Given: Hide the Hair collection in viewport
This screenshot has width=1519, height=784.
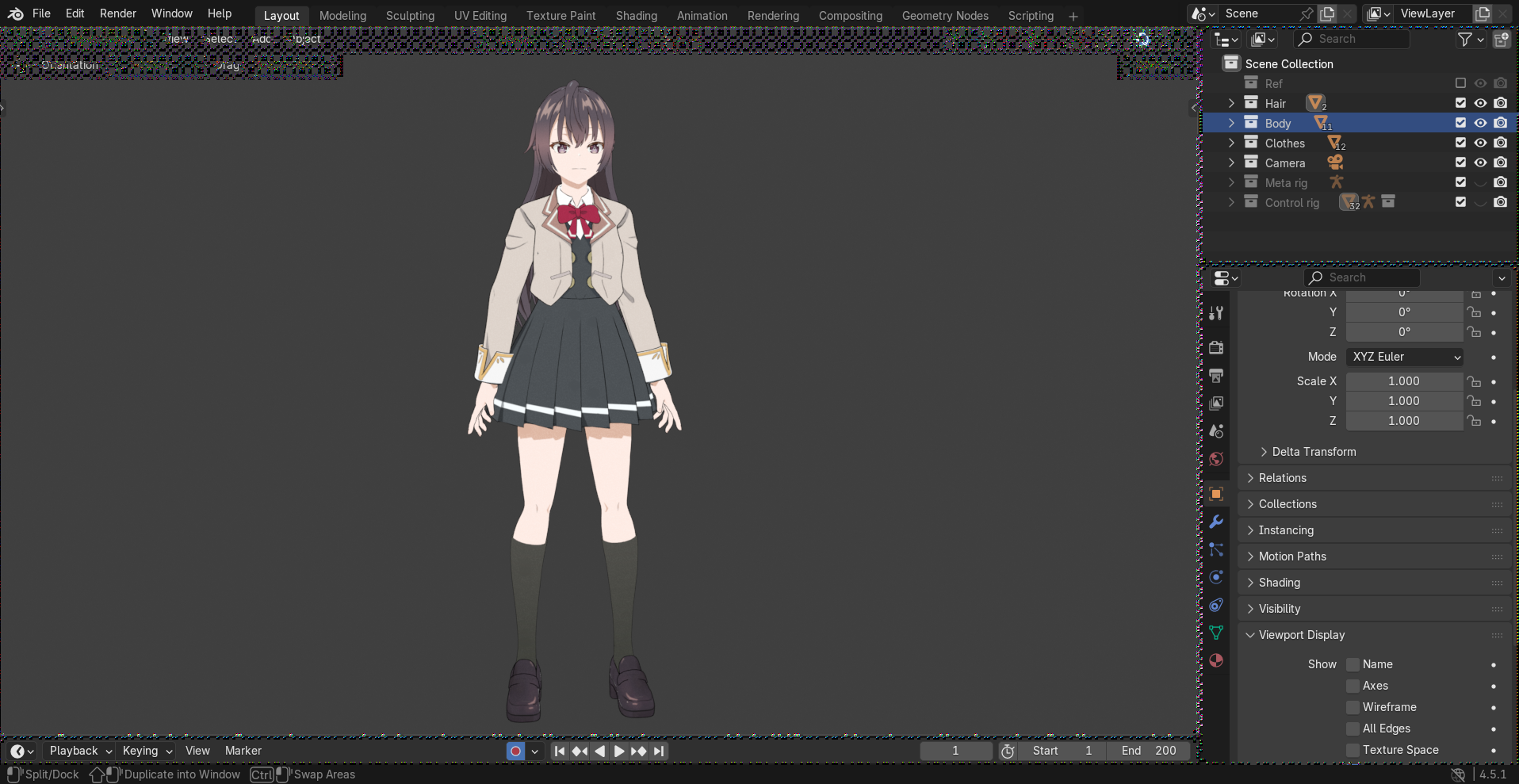Looking at the screenshot, I should point(1480,103).
